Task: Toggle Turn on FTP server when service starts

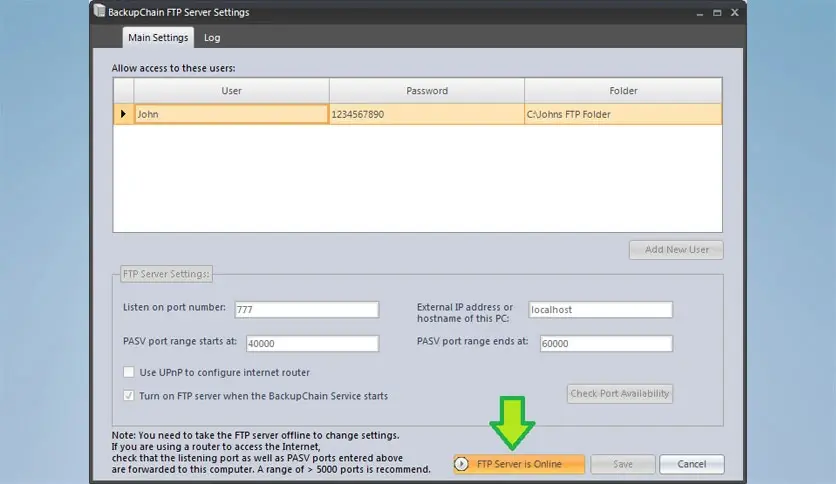Action: (128, 396)
